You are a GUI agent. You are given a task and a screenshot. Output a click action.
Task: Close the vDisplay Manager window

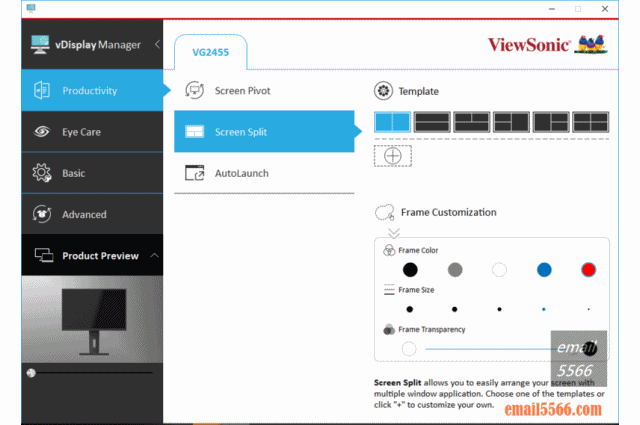pos(605,9)
